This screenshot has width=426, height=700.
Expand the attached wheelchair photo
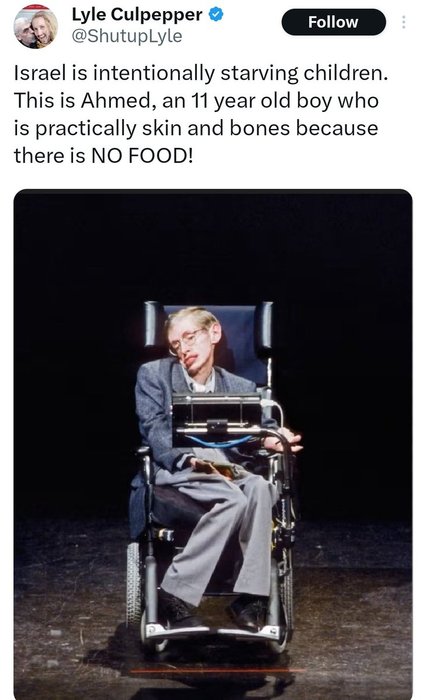pos(213,444)
